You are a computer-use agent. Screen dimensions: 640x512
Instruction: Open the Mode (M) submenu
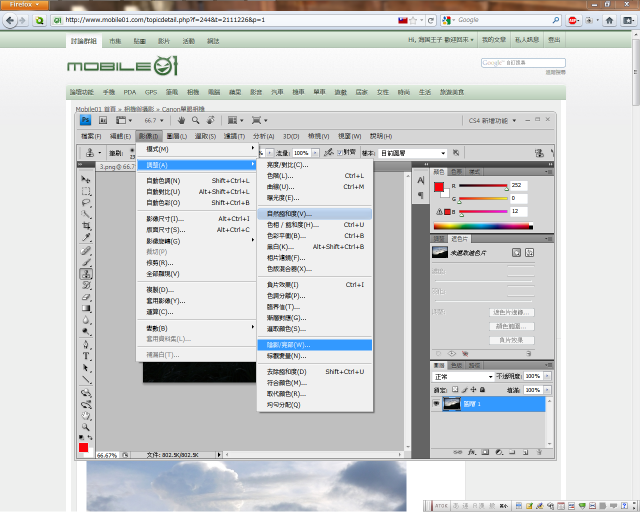click(x=196, y=149)
